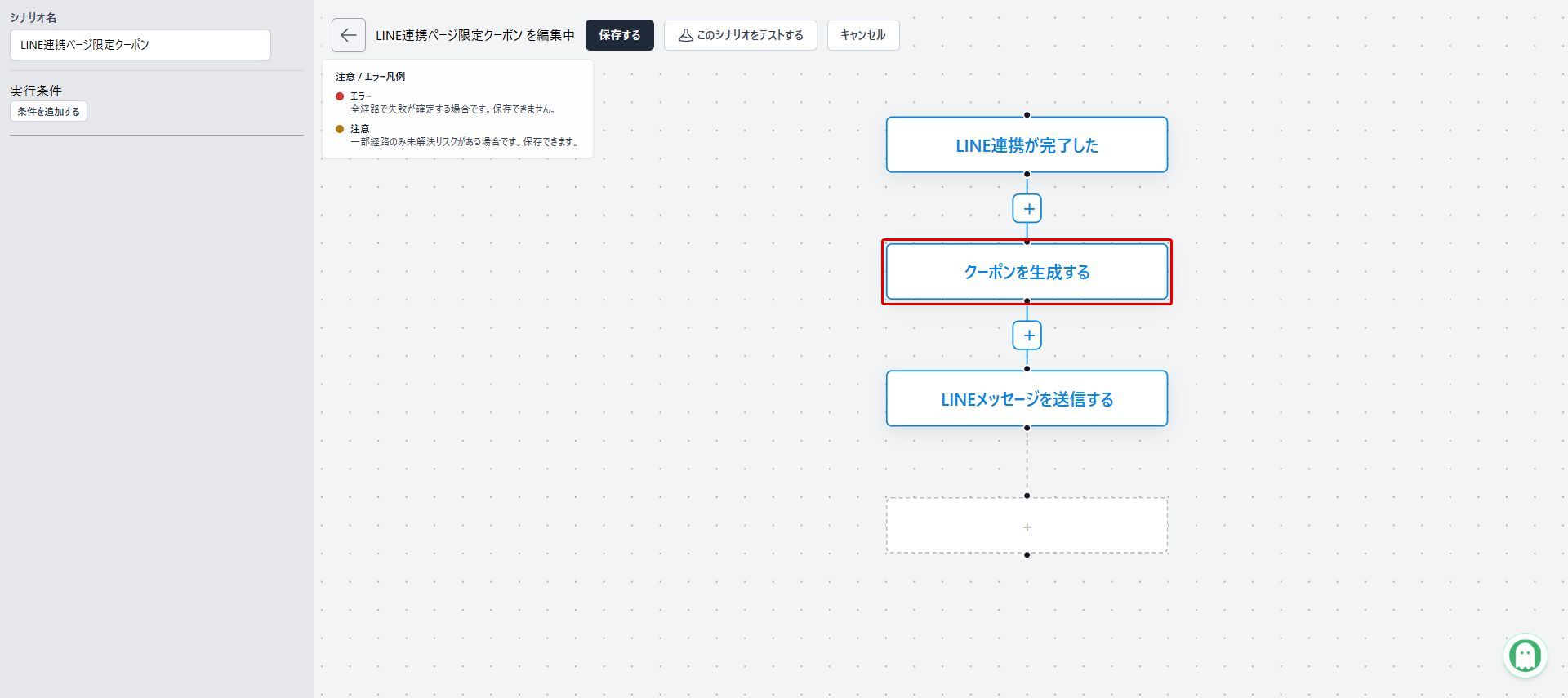
Task: Focus the シナリオ名 input field
Action: pos(140,45)
